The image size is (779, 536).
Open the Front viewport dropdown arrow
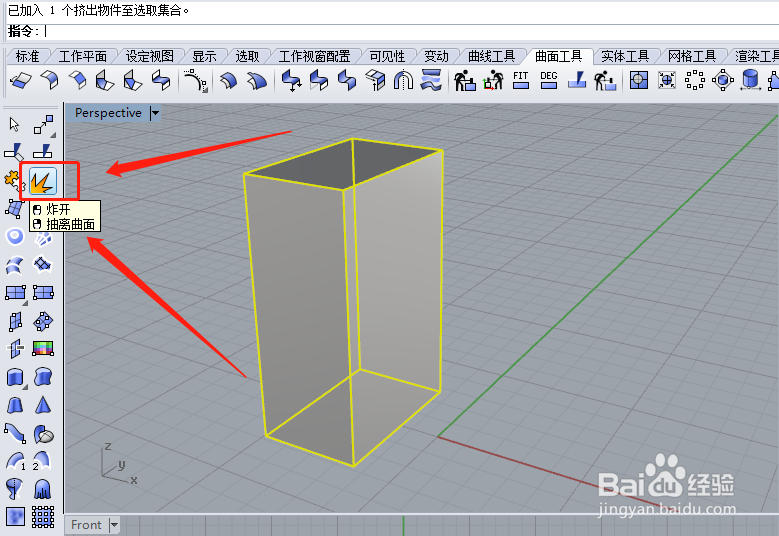pyautogui.click(x=114, y=525)
